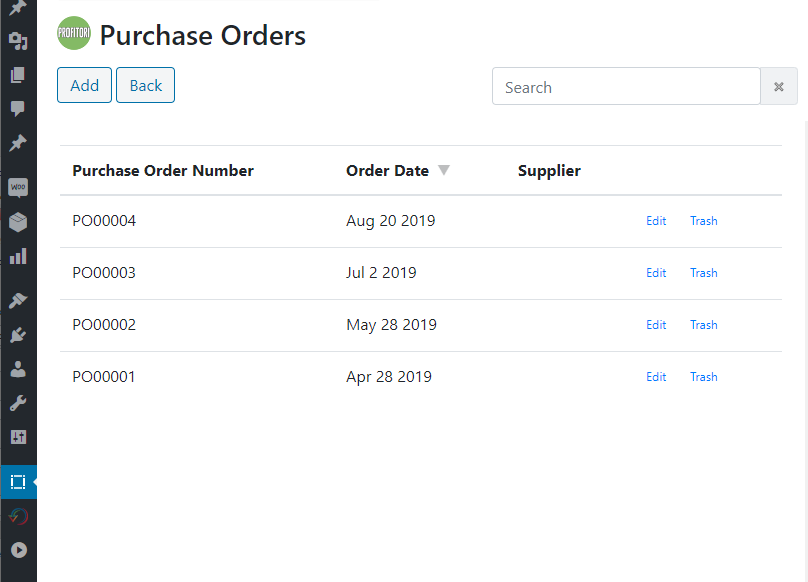Open the Users person icon in sidebar
Screen dimensions: 808x582
tap(18, 369)
